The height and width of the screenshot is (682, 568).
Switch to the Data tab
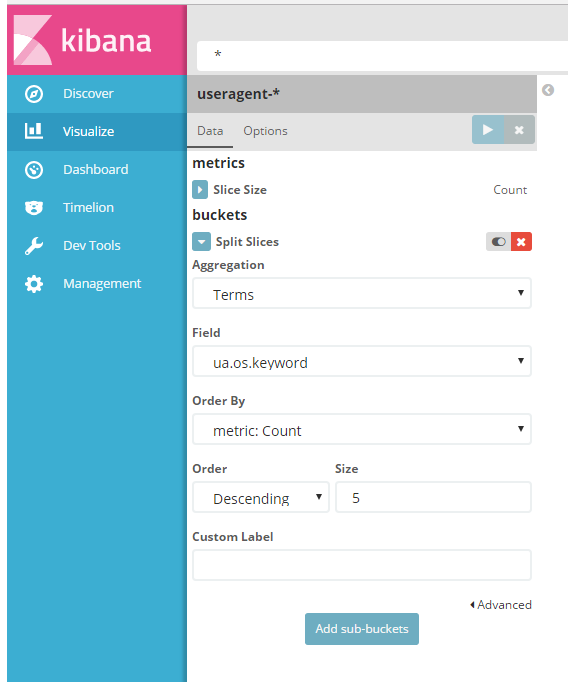pos(210,131)
